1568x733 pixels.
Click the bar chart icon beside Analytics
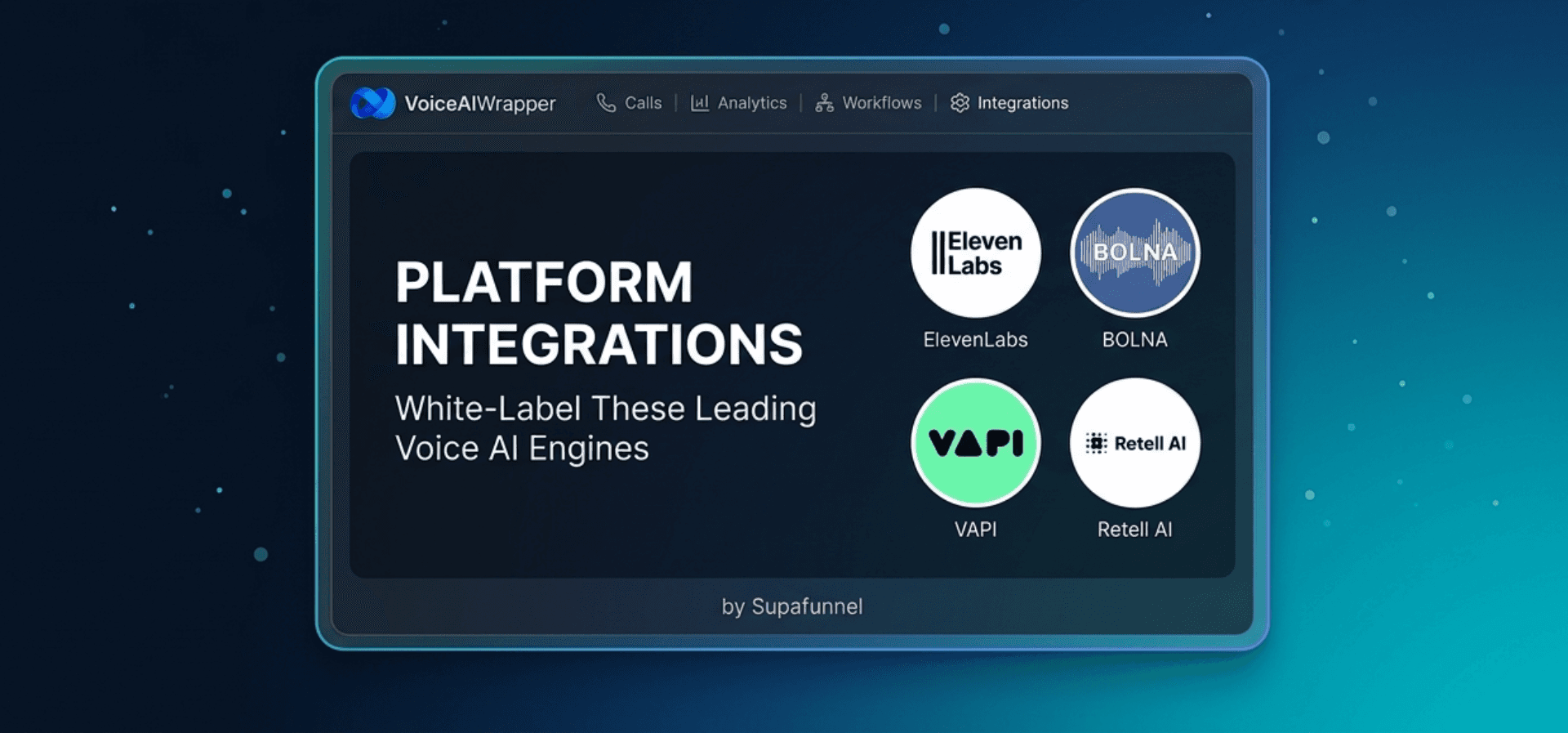[x=700, y=103]
